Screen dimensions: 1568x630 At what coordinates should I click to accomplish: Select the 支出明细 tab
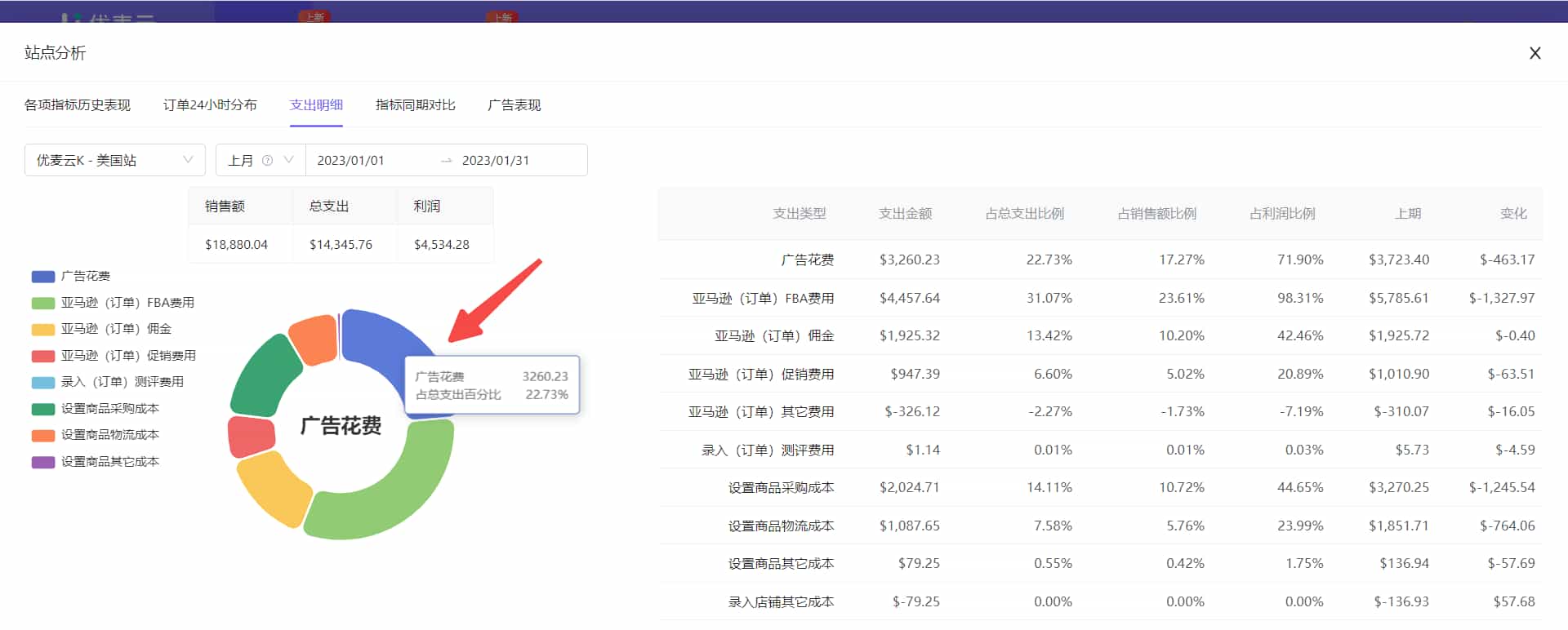click(316, 105)
